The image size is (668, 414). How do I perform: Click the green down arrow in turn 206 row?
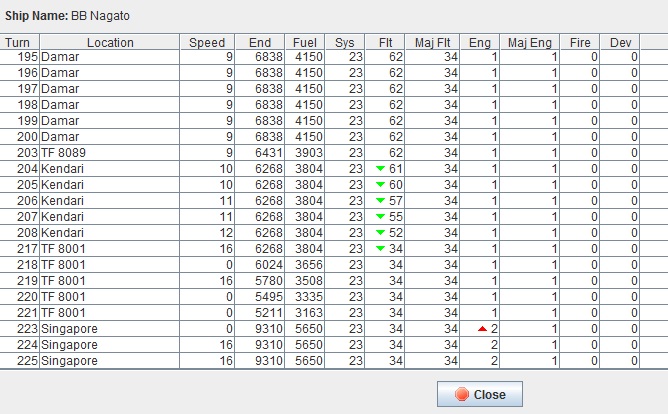click(380, 201)
